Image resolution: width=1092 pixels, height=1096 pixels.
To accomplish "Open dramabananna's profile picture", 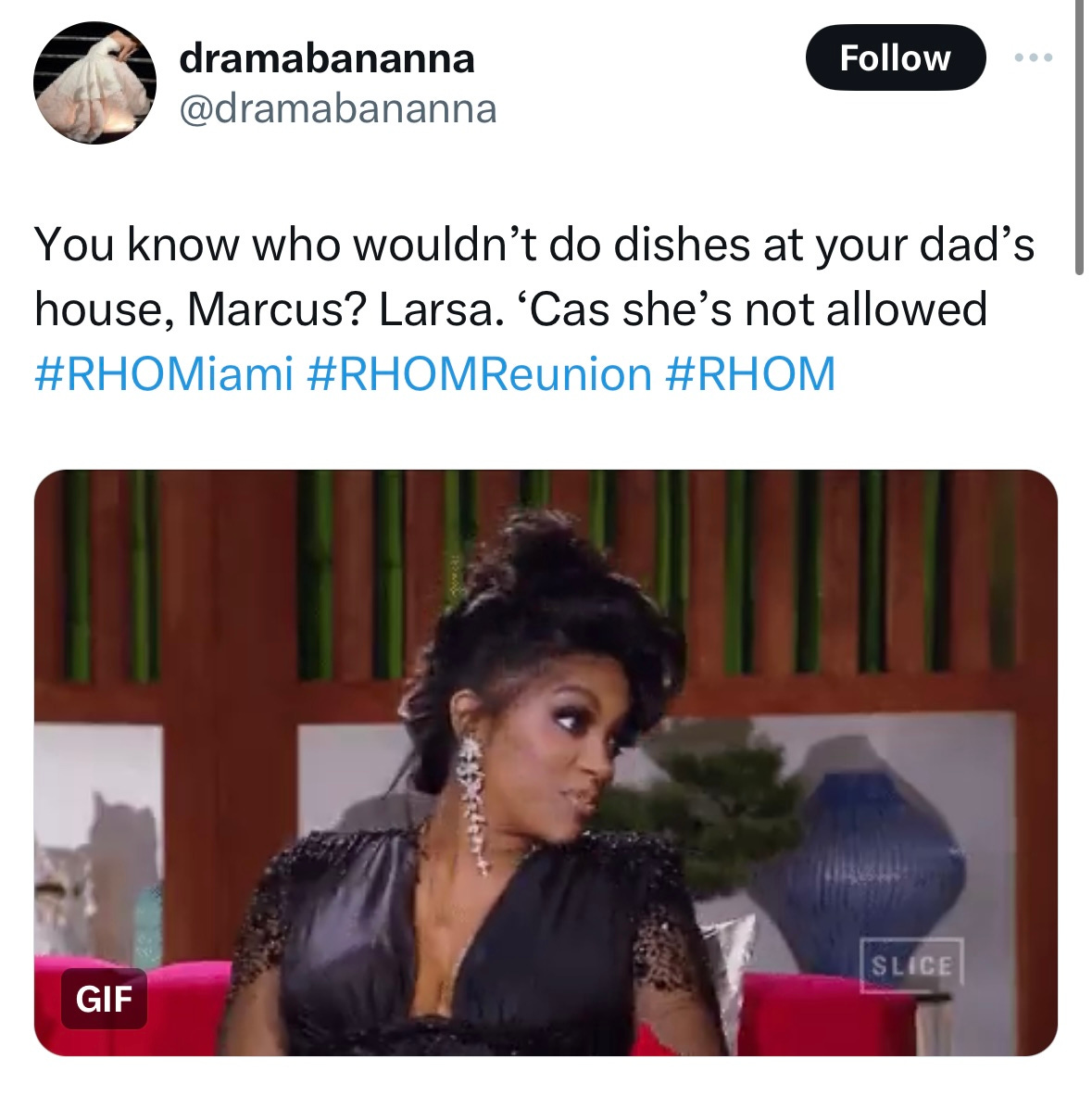I will (x=95, y=83).
